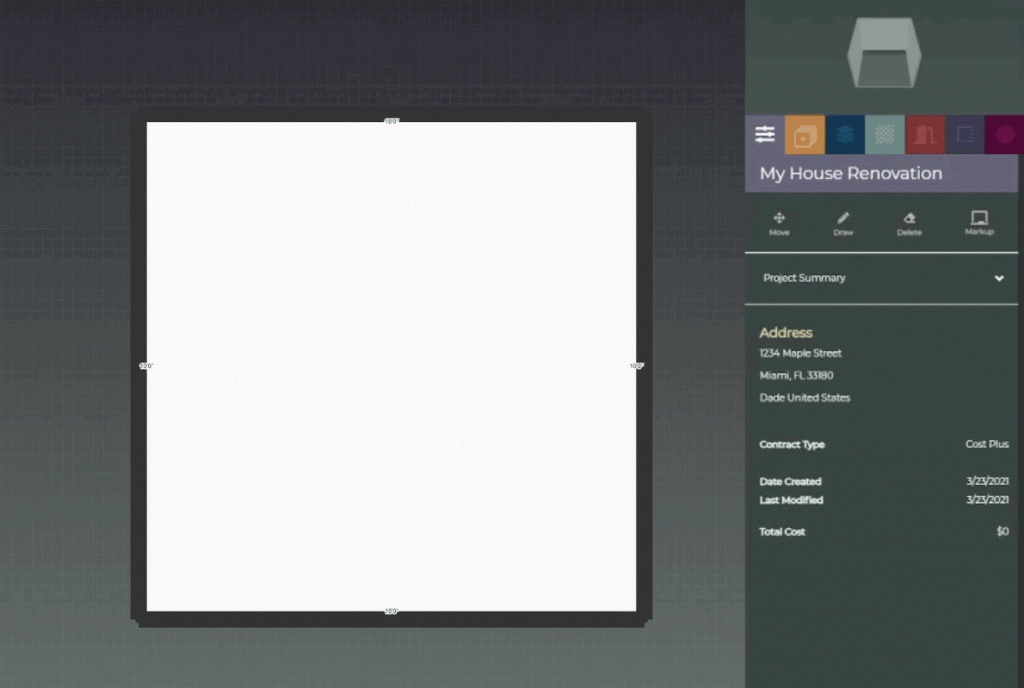Activate the Draw pencil tool
Viewport: 1024px width, 688px height.
pyautogui.click(x=843, y=223)
